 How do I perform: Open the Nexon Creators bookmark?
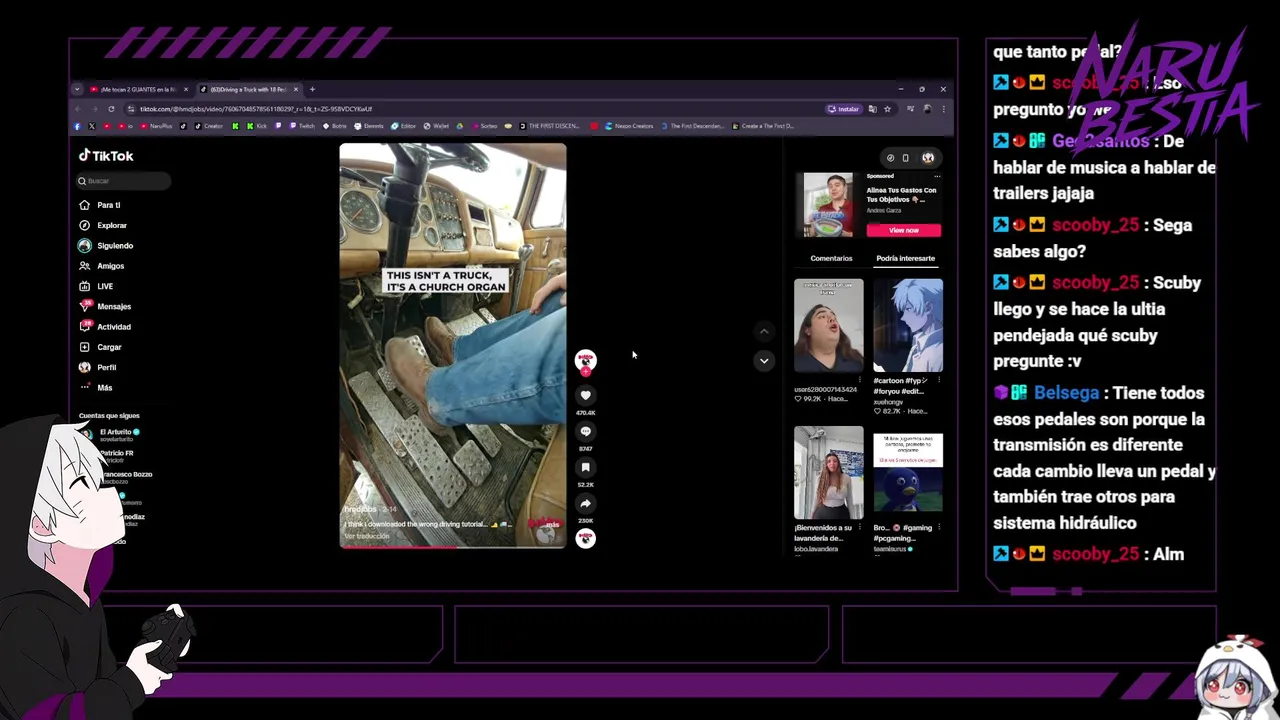628,126
